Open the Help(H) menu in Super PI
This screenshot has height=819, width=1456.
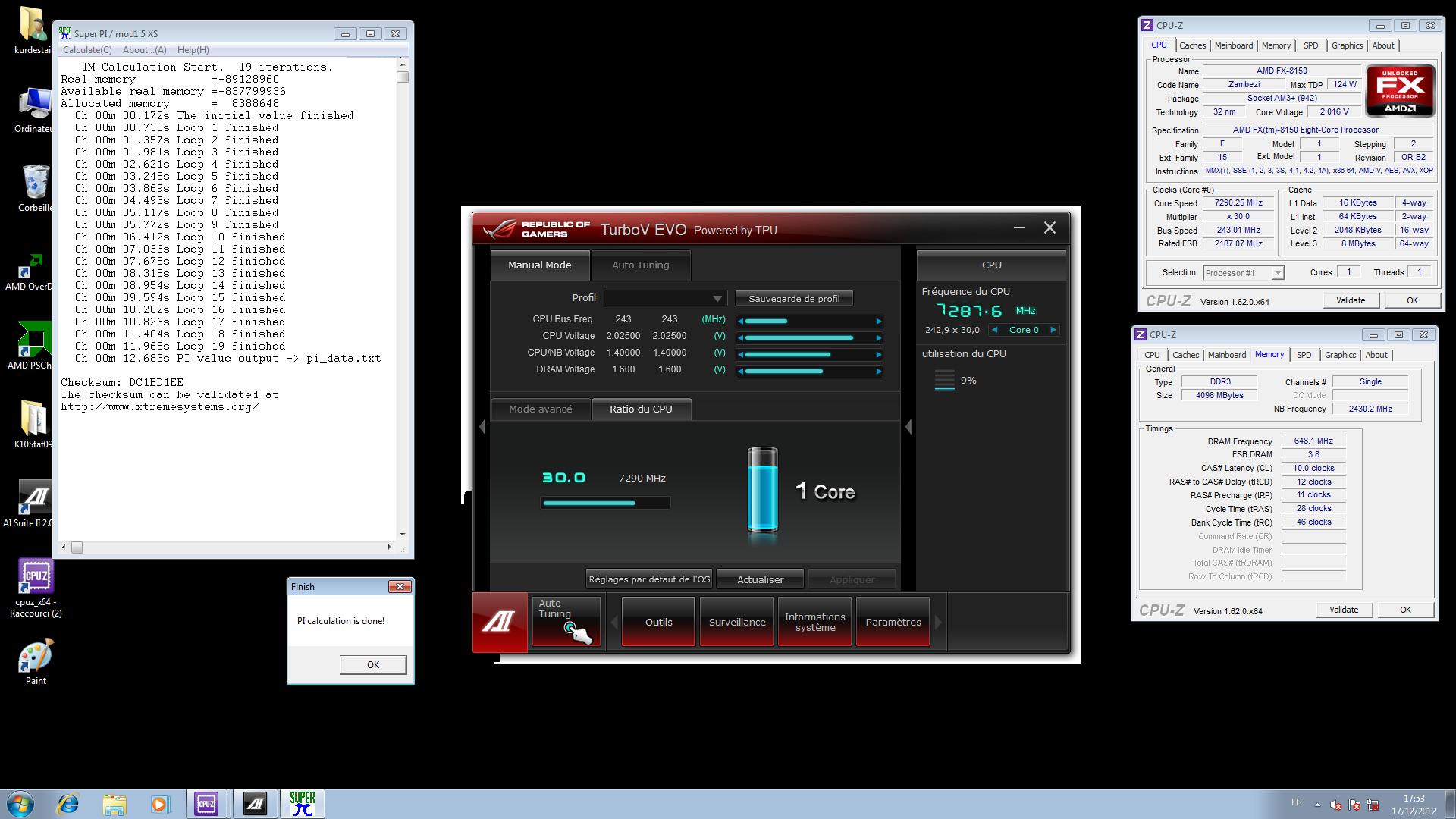[x=193, y=50]
